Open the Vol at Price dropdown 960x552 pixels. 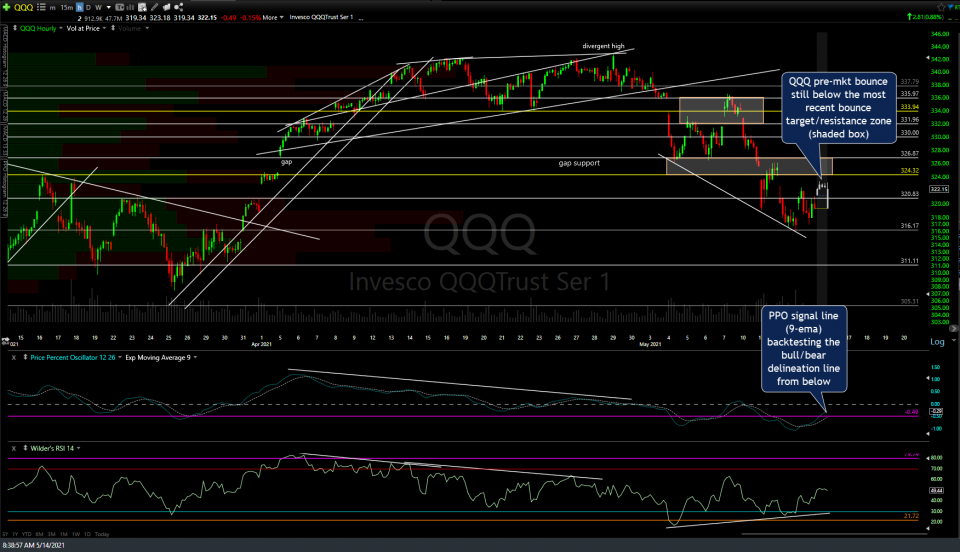[104, 28]
